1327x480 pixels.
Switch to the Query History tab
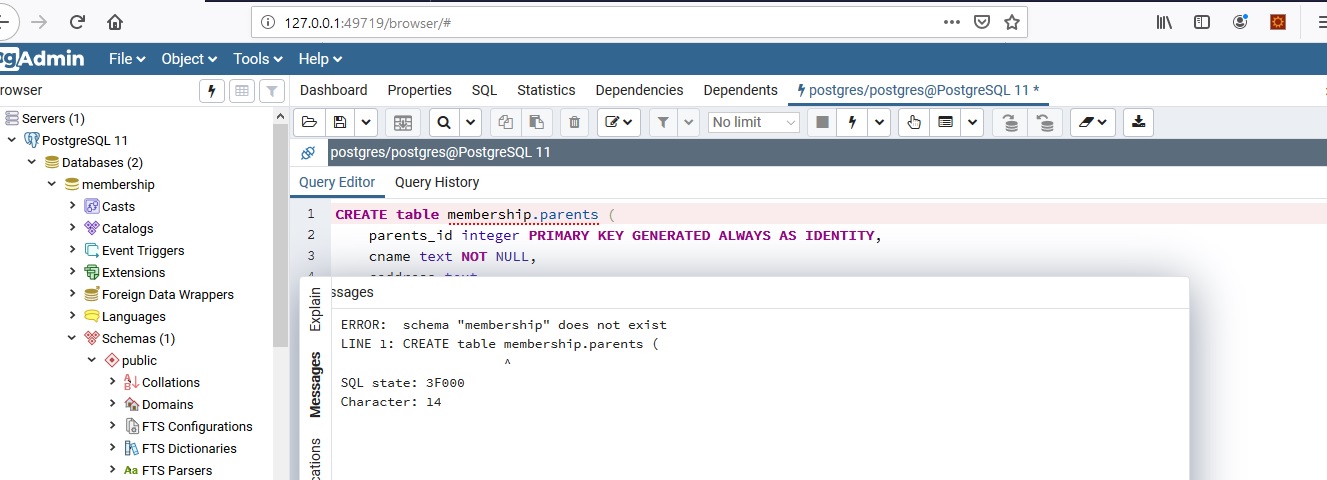click(x=436, y=182)
